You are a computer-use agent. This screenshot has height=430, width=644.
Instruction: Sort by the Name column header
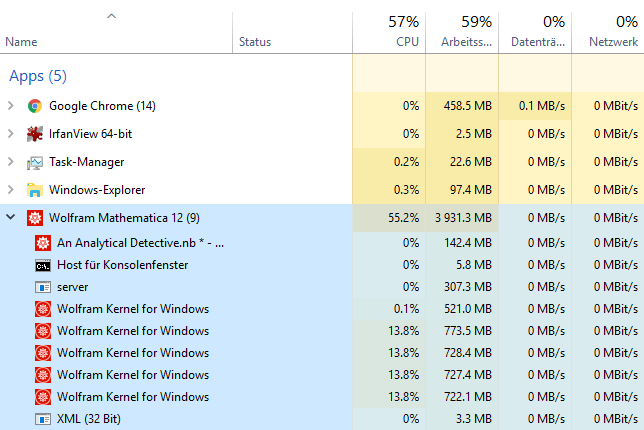[116, 33]
